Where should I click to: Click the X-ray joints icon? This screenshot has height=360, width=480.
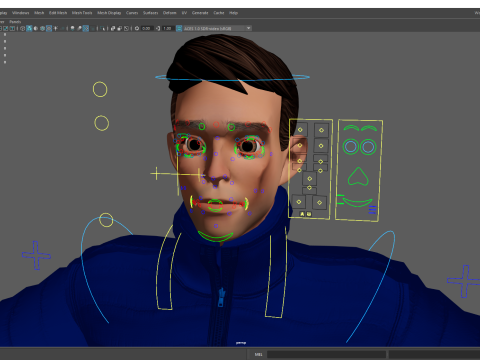126,28
